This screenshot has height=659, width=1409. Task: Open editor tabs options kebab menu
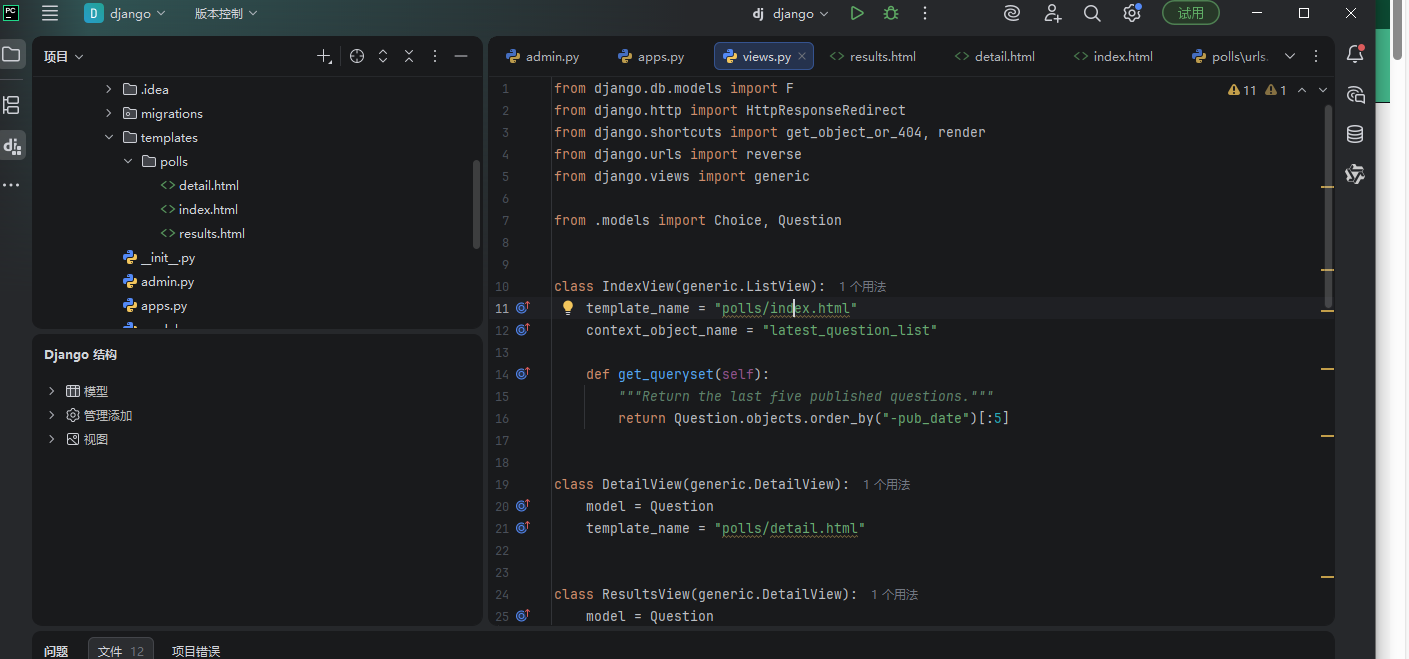click(x=1317, y=56)
